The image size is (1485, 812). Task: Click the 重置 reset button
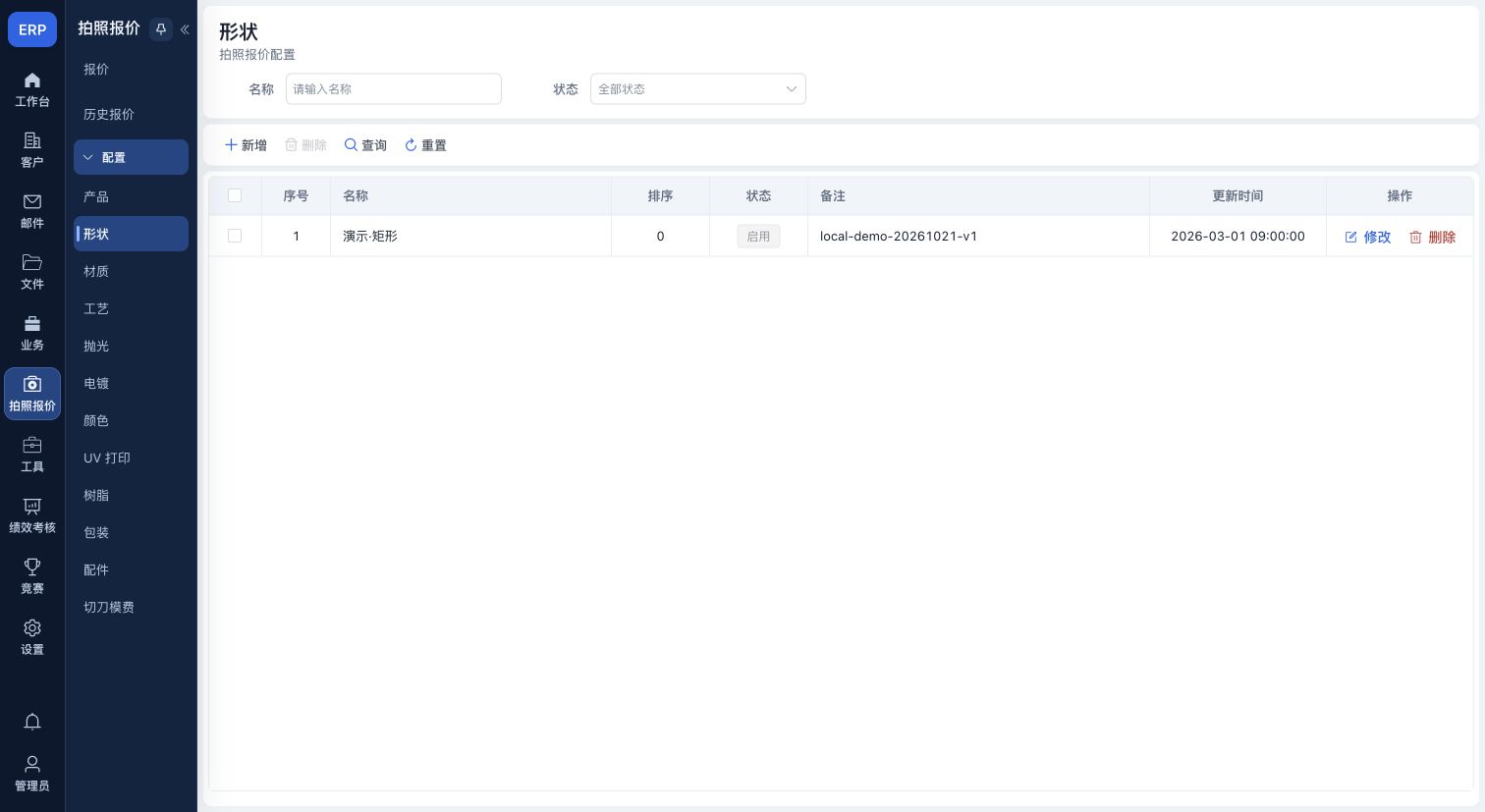(x=425, y=145)
